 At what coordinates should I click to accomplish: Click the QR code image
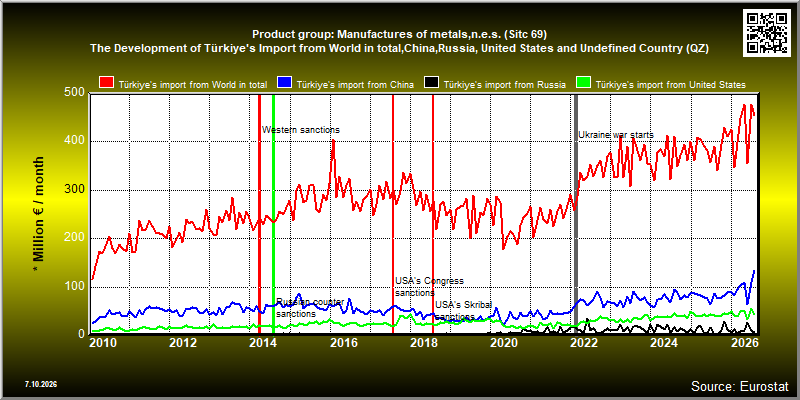(x=767, y=32)
